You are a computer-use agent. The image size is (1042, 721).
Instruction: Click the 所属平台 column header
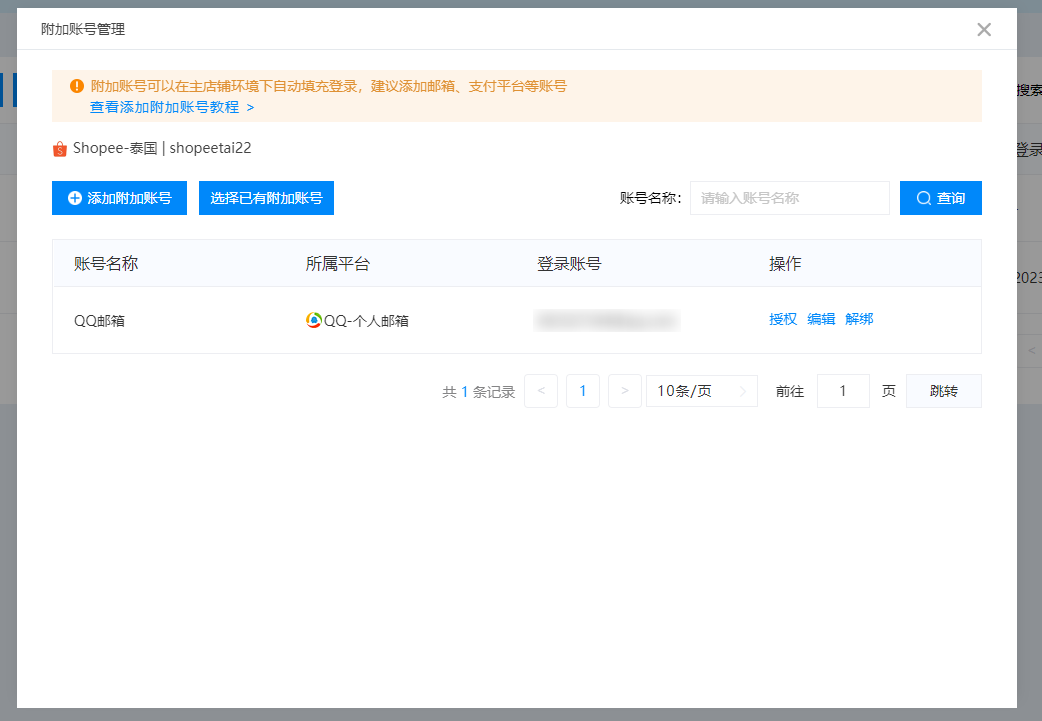click(338, 264)
